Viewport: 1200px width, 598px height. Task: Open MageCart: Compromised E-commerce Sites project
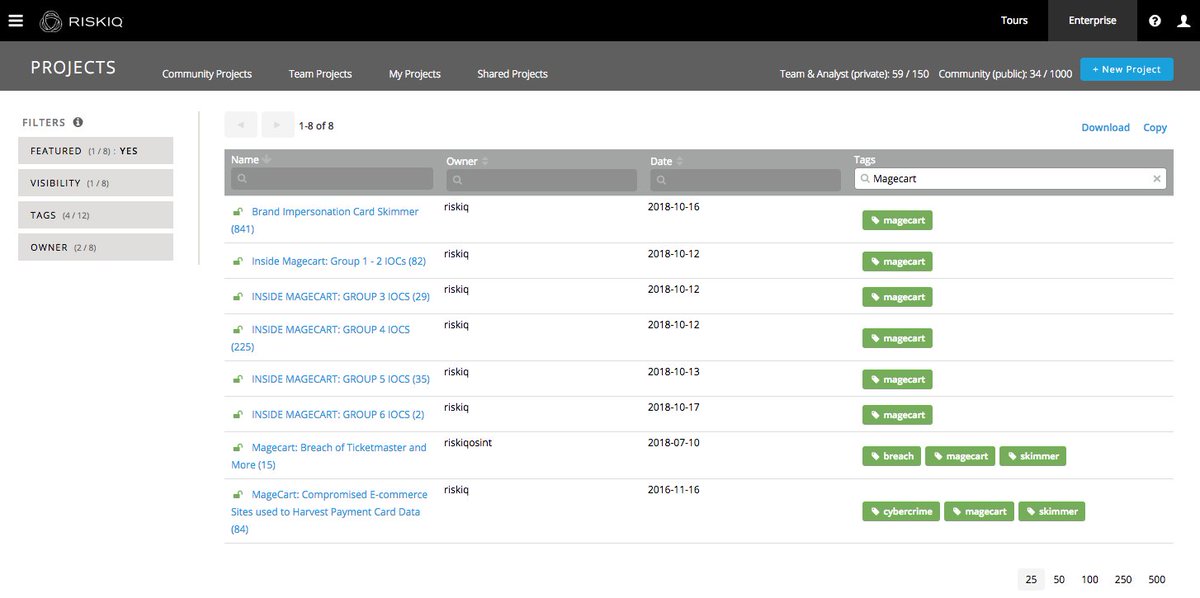pyautogui.click(x=330, y=511)
